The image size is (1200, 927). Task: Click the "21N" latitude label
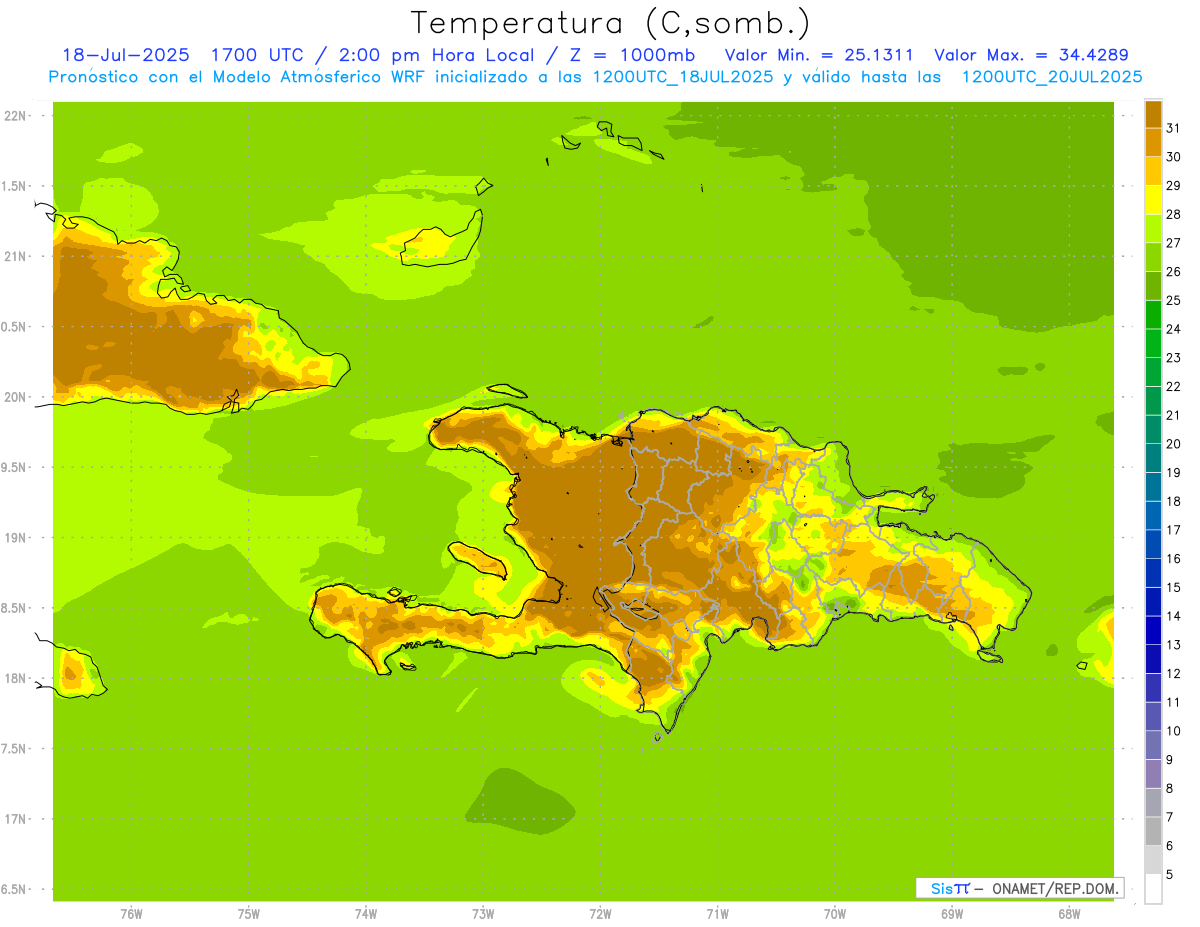[15, 256]
